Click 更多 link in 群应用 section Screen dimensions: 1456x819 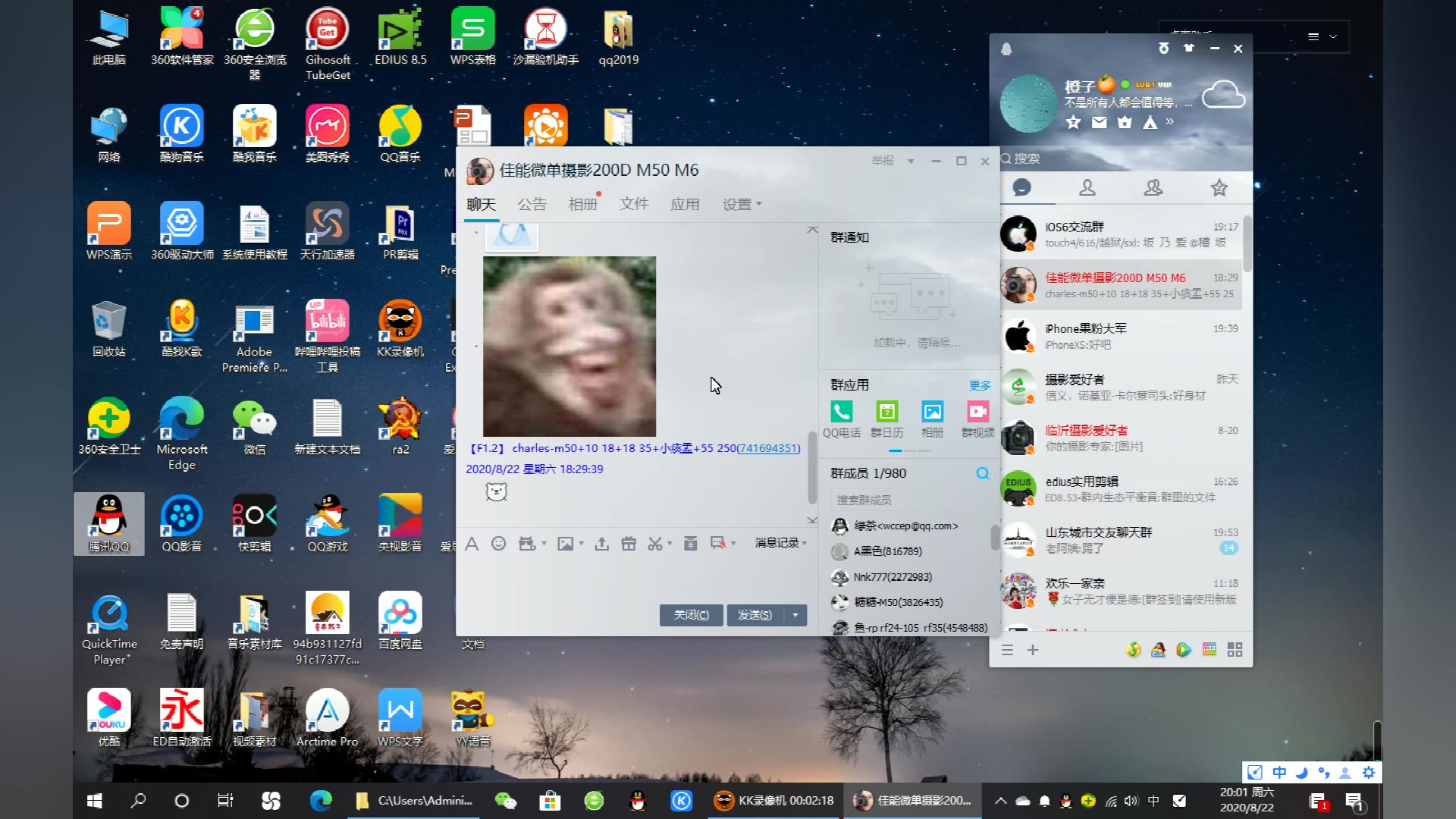click(980, 385)
